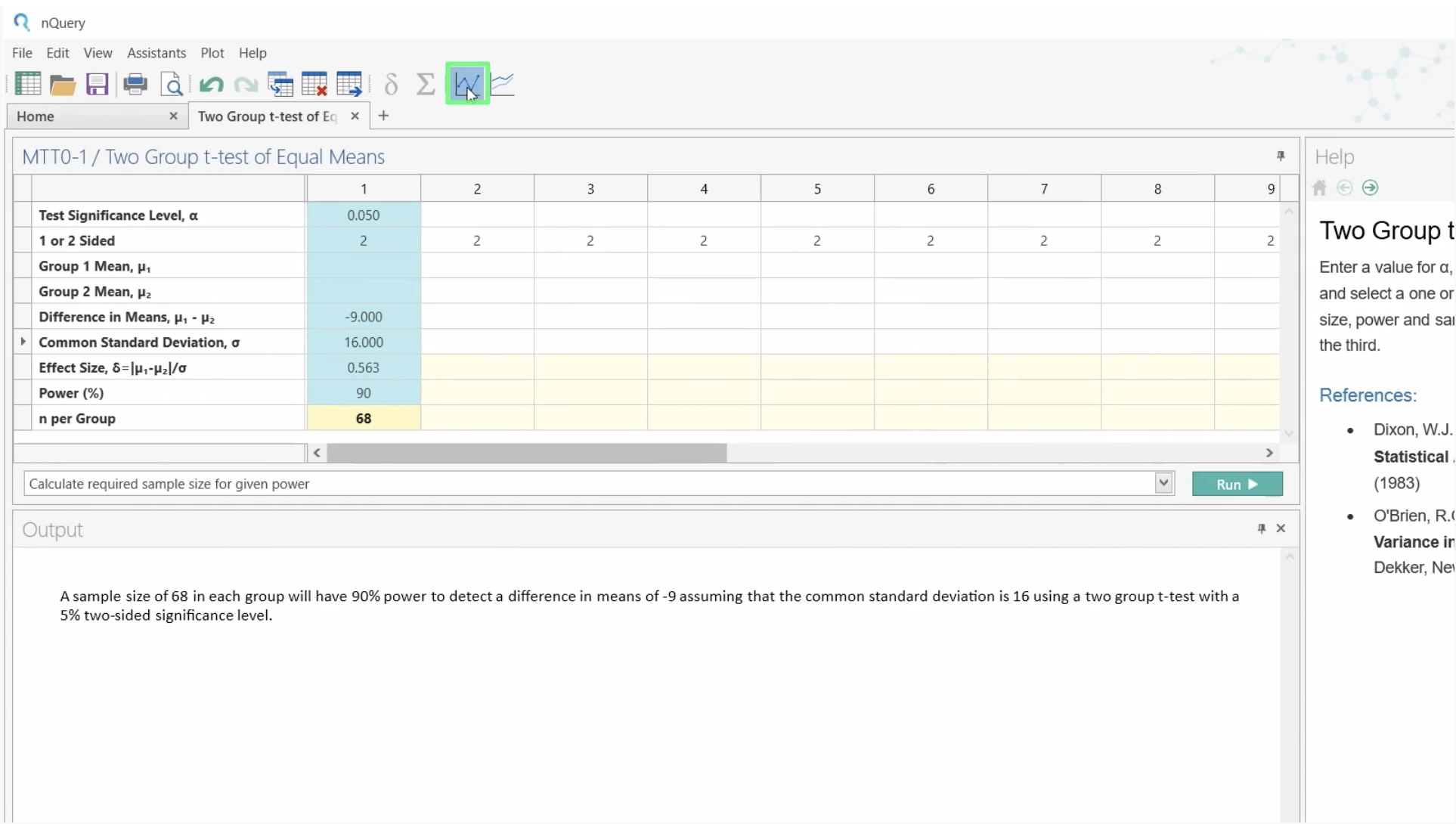The height and width of the screenshot is (824, 1456).
Task: Expand the Common Standard Deviation row arrow
Action: [23, 342]
